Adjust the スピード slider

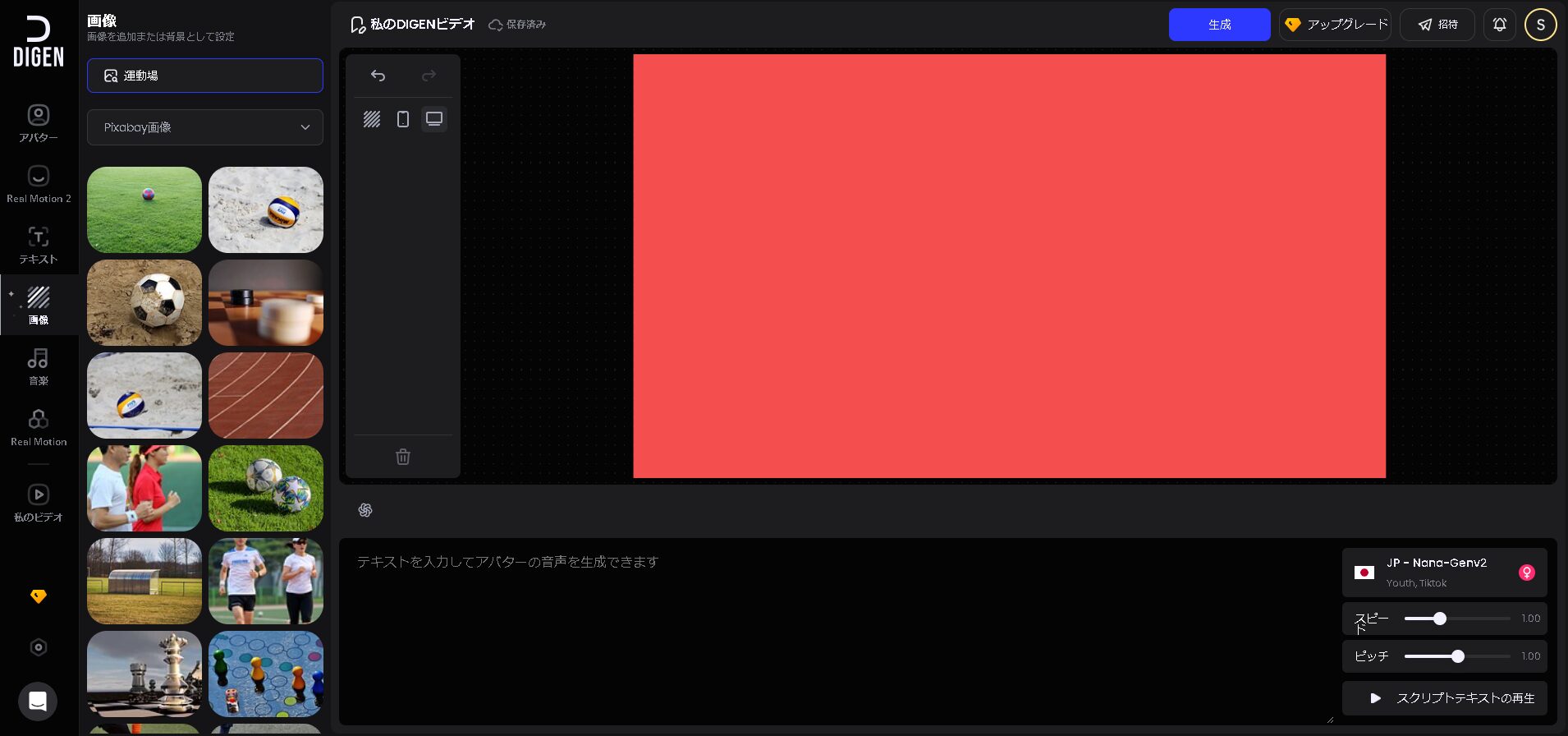(1457, 619)
